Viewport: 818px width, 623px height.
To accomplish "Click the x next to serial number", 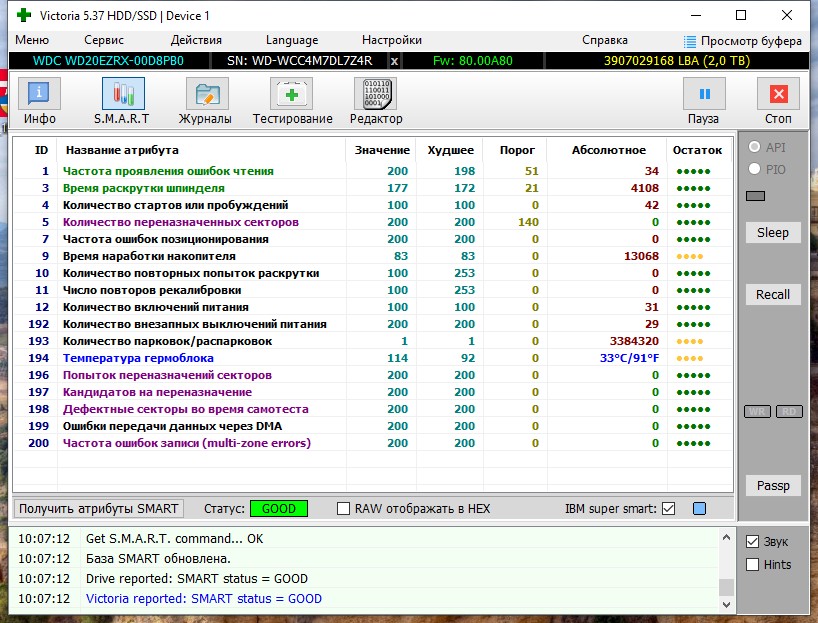I will point(394,61).
